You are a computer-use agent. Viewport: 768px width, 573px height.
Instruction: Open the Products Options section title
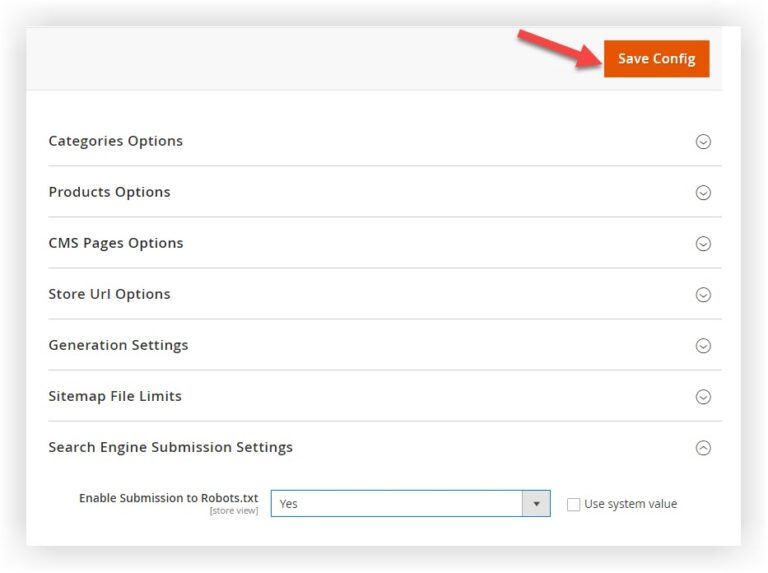109,192
